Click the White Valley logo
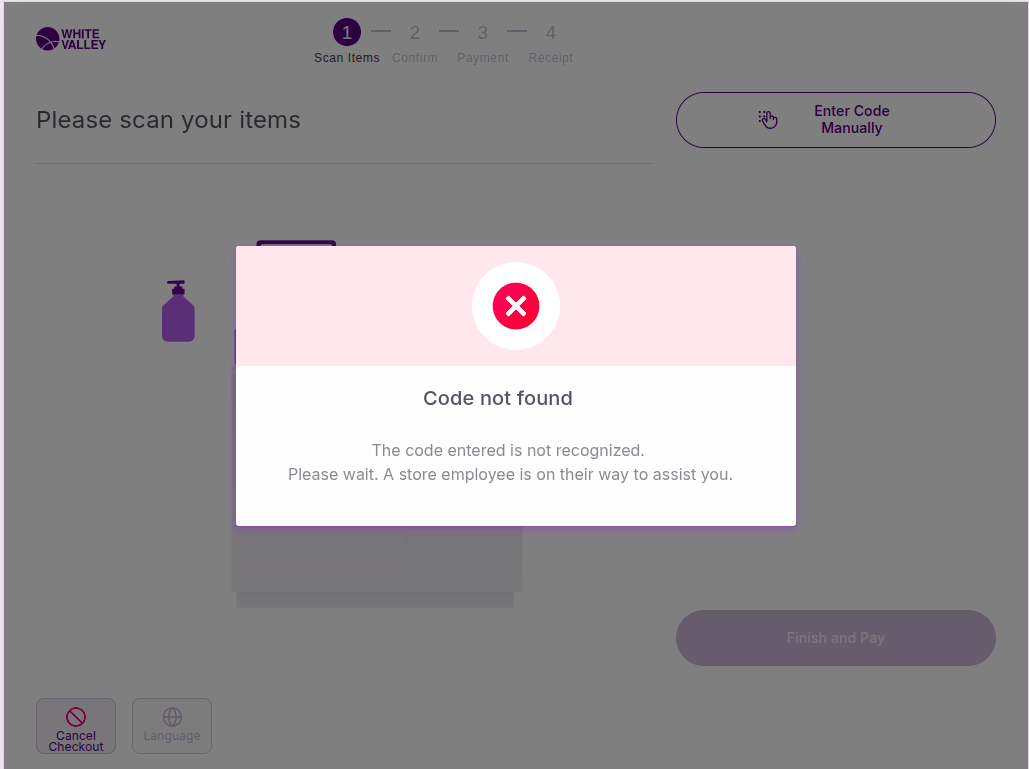The width and height of the screenshot is (1029, 769). coord(70,39)
